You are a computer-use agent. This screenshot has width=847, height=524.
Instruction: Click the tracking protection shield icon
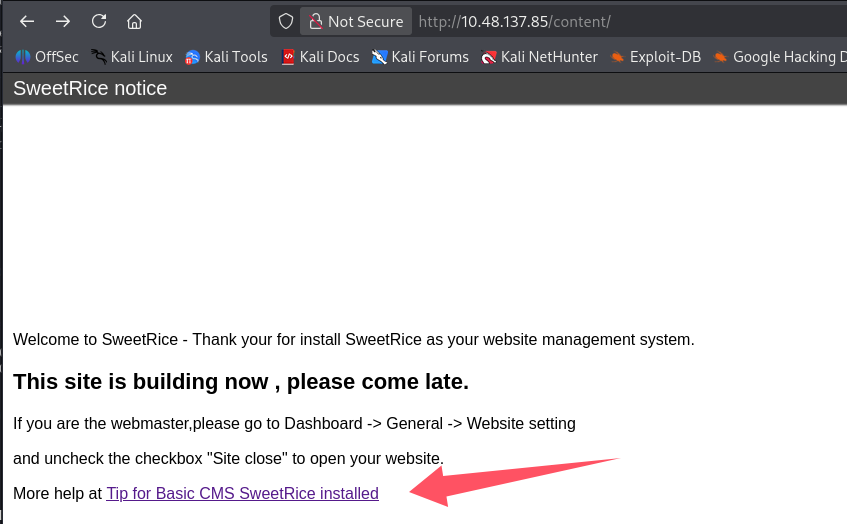(286, 21)
